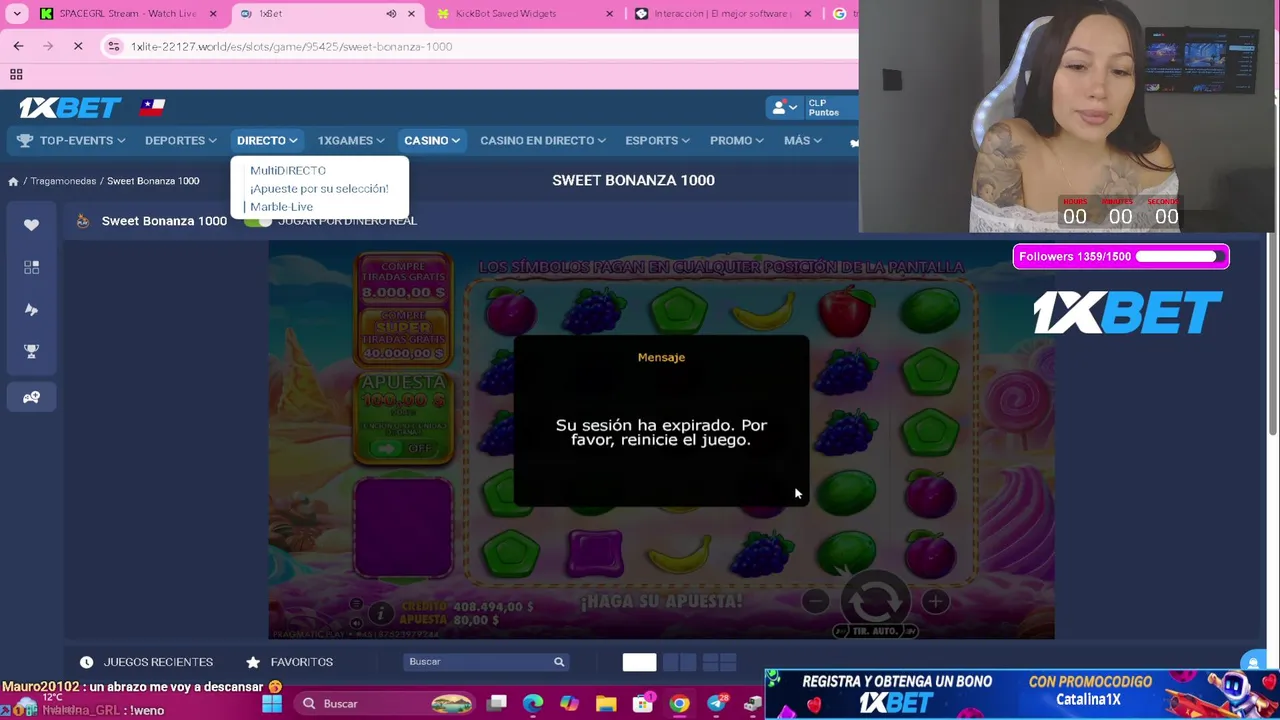
Task: View site information icon in the address bar
Action: 114,46
